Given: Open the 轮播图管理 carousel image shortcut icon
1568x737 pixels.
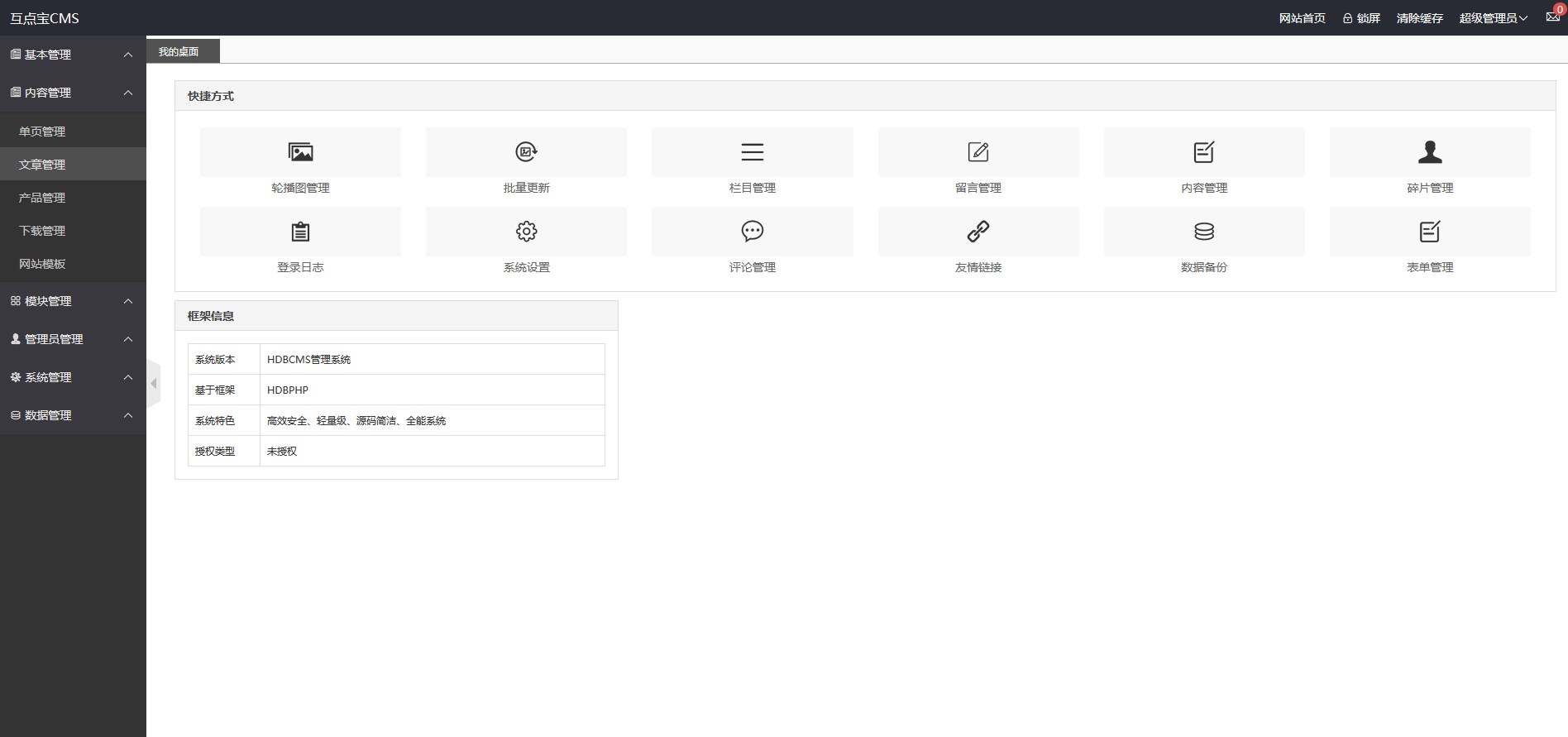Looking at the screenshot, I should pyautogui.click(x=300, y=152).
